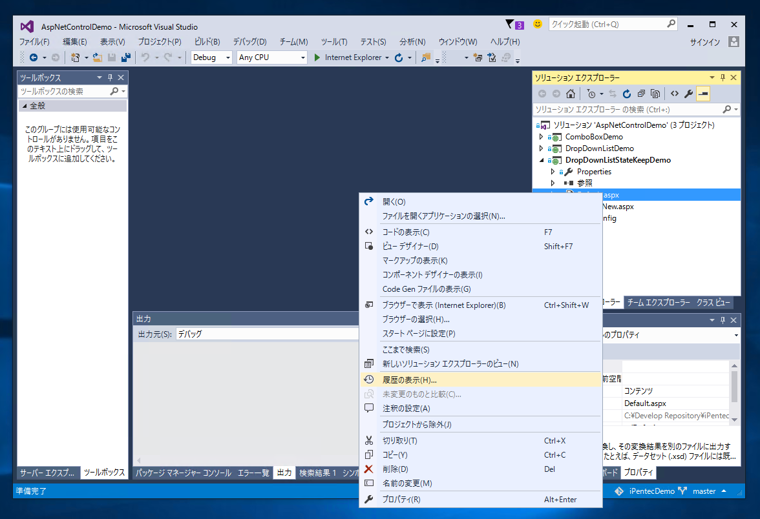Switch to the チーム エクスプローラー tab
Image resolution: width=760 pixels, height=519 pixels.
coord(659,302)
